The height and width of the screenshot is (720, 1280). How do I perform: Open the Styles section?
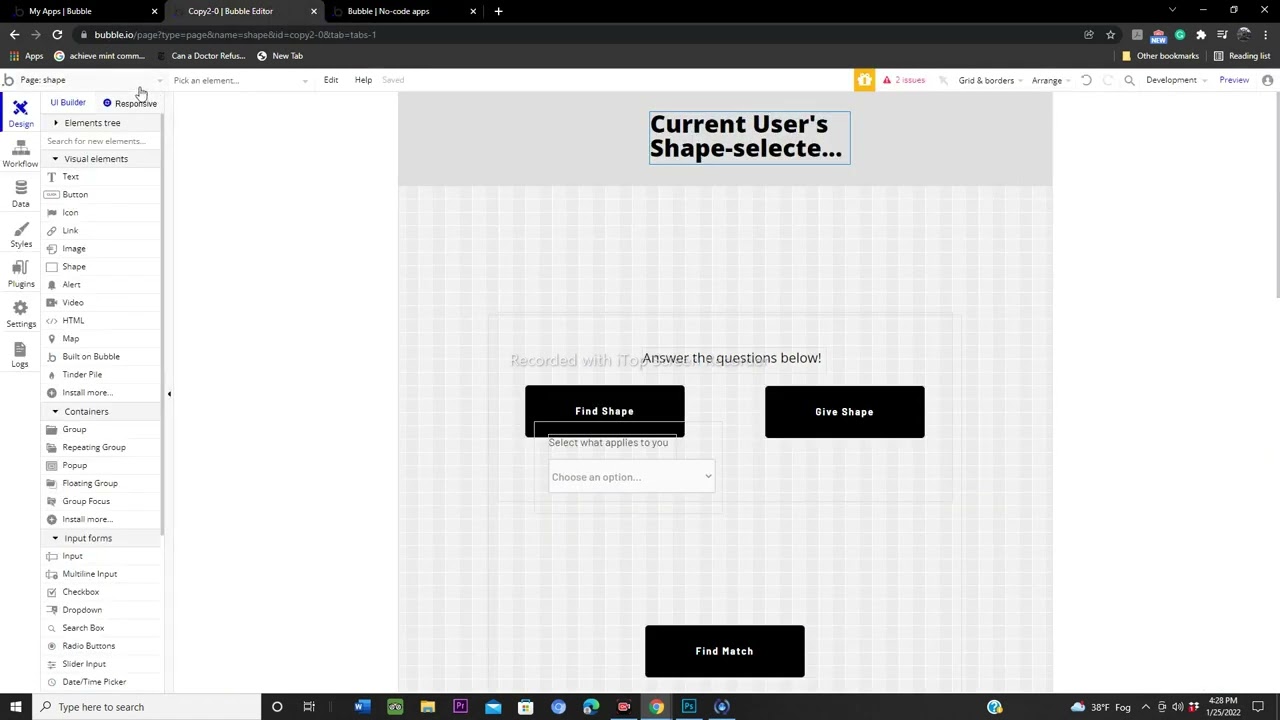[20, 234]
